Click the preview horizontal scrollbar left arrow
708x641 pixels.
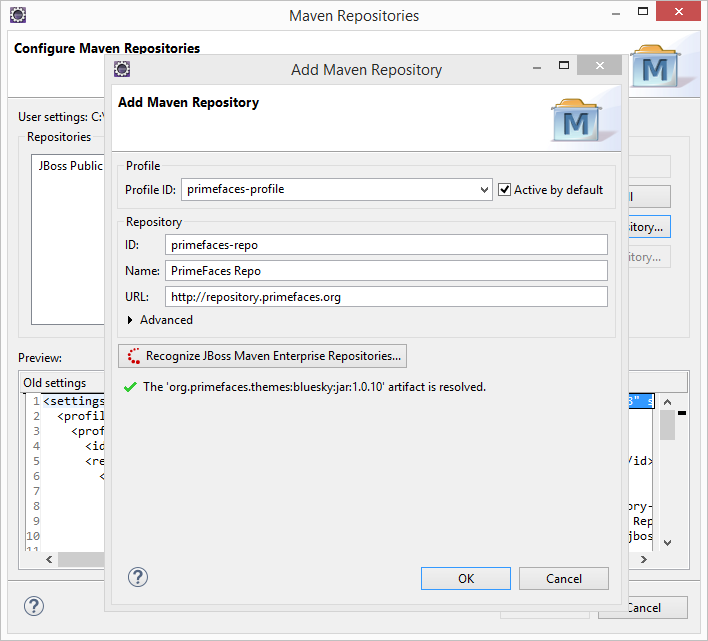pyautogui.click(x=49, y=560)
